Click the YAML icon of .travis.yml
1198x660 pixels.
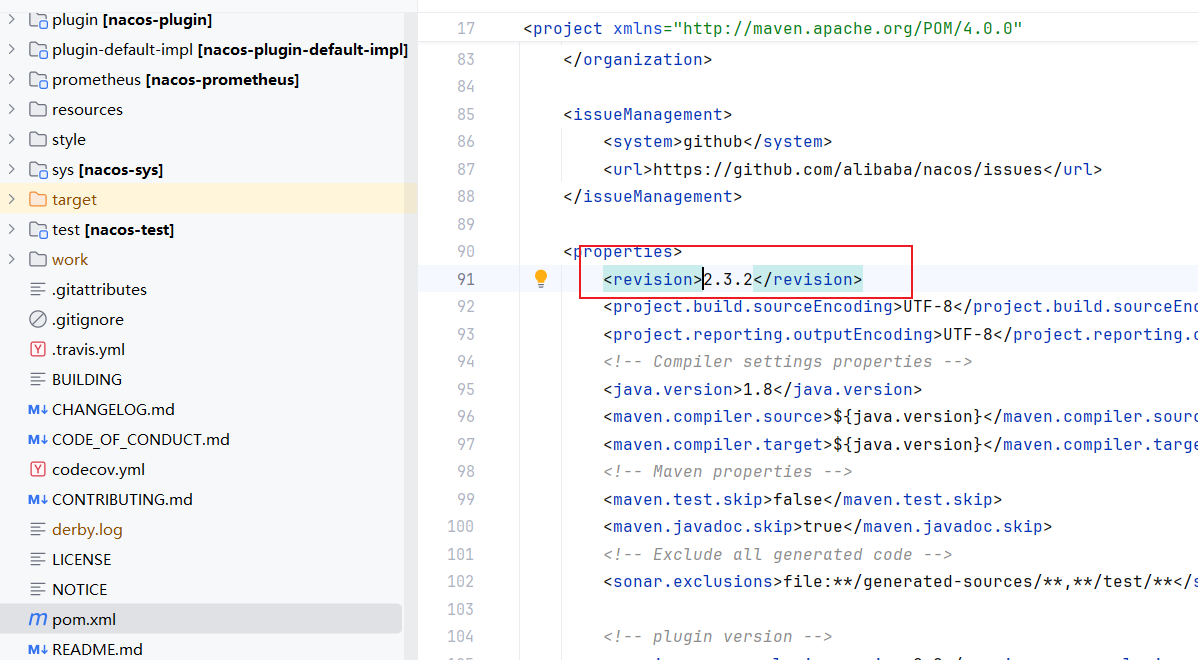pyautogui.click(x=38, y=349)
